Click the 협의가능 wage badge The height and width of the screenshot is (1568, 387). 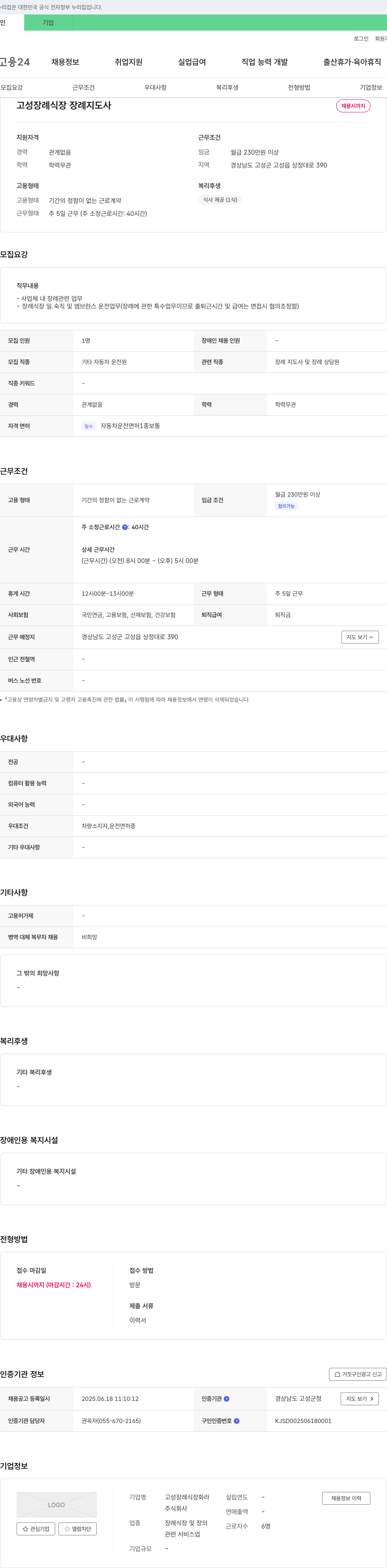[286, 506]
